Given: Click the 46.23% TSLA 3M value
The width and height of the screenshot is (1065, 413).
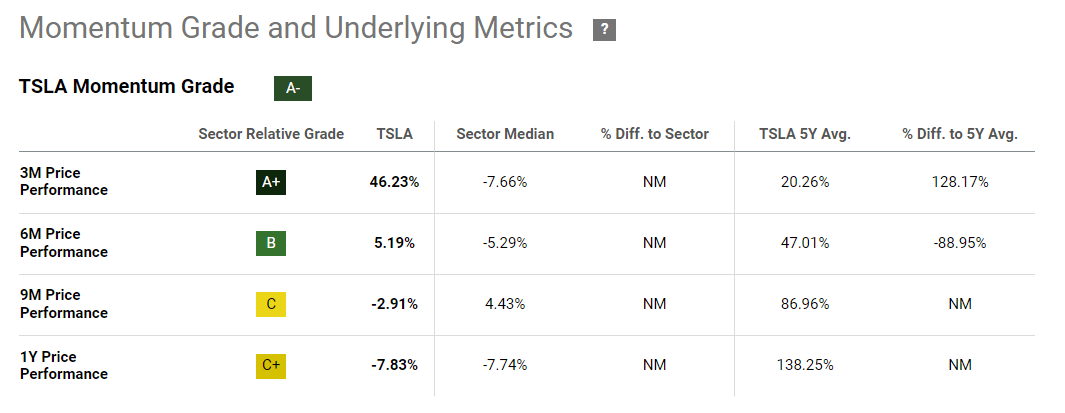Looking at the screenshot, I should click(394, 182).
